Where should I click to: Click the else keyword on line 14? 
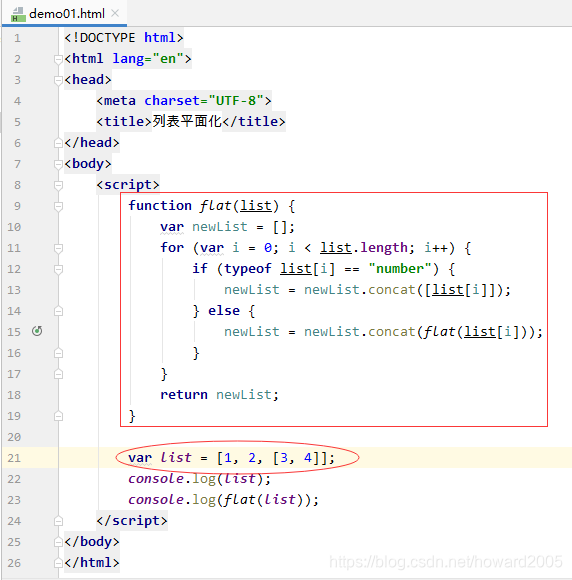(x=224, y=311)
